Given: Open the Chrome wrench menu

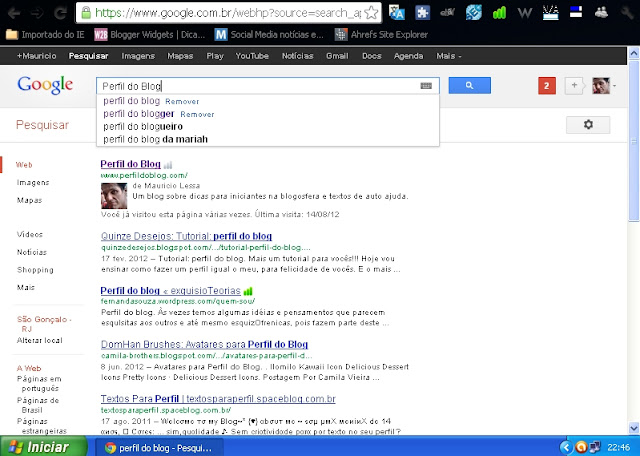Looking at the screenshot, I should tap(627, 13).
